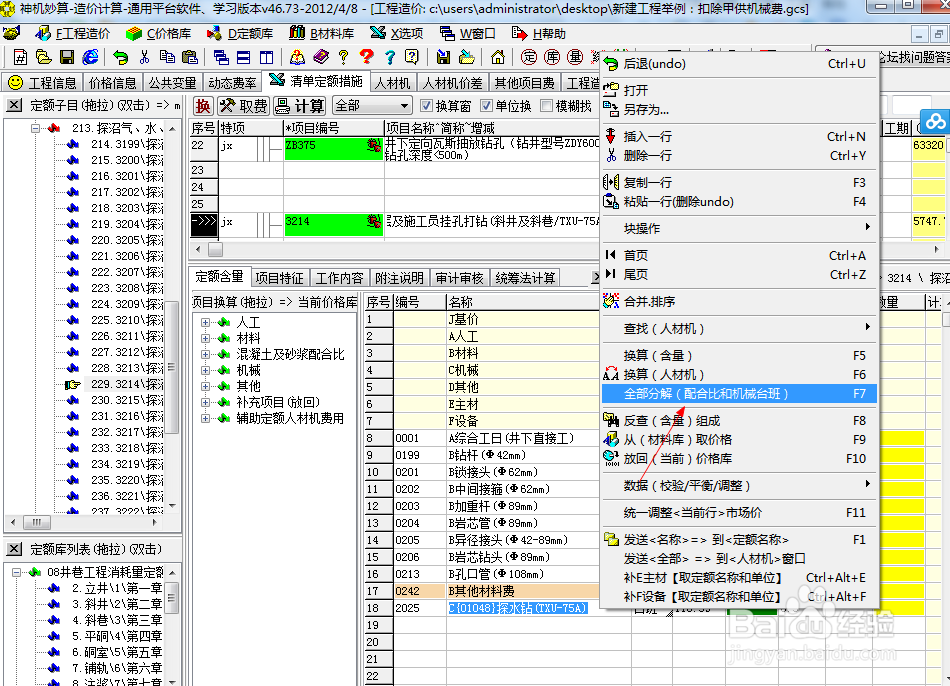Choose 插入一行 in the context menu
950x686 pixels.
739,136
